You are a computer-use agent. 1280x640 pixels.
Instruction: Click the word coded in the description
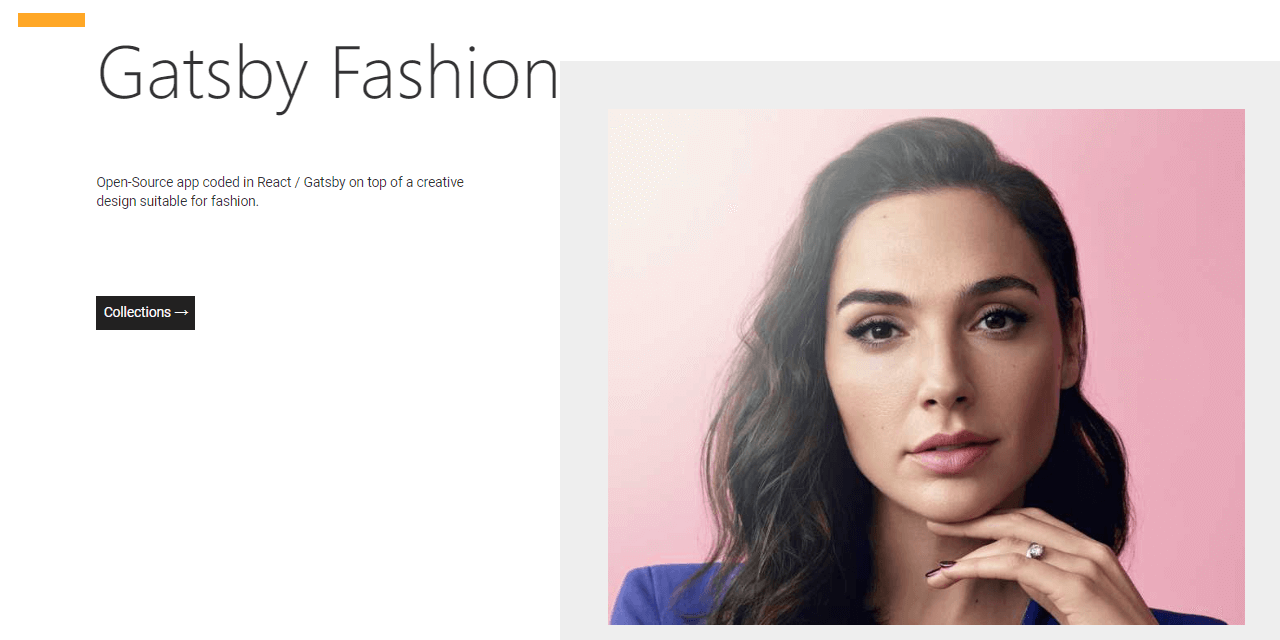[220, 182]
